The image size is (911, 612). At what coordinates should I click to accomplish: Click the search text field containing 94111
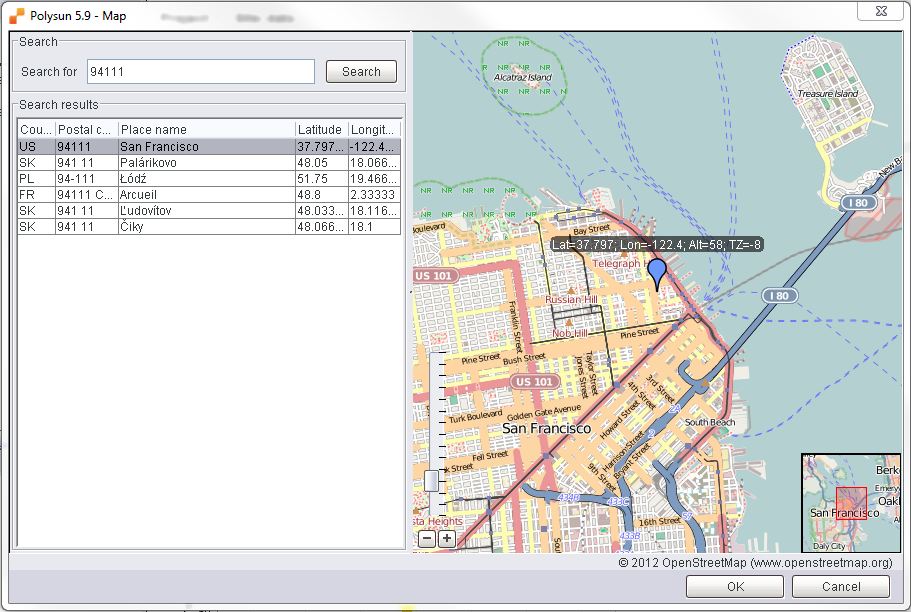200,72
